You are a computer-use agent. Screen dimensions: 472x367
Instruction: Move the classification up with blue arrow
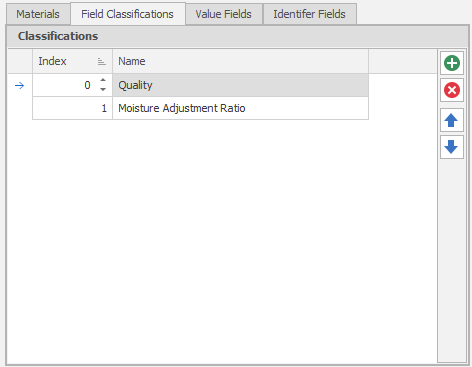tap(452, 120)
